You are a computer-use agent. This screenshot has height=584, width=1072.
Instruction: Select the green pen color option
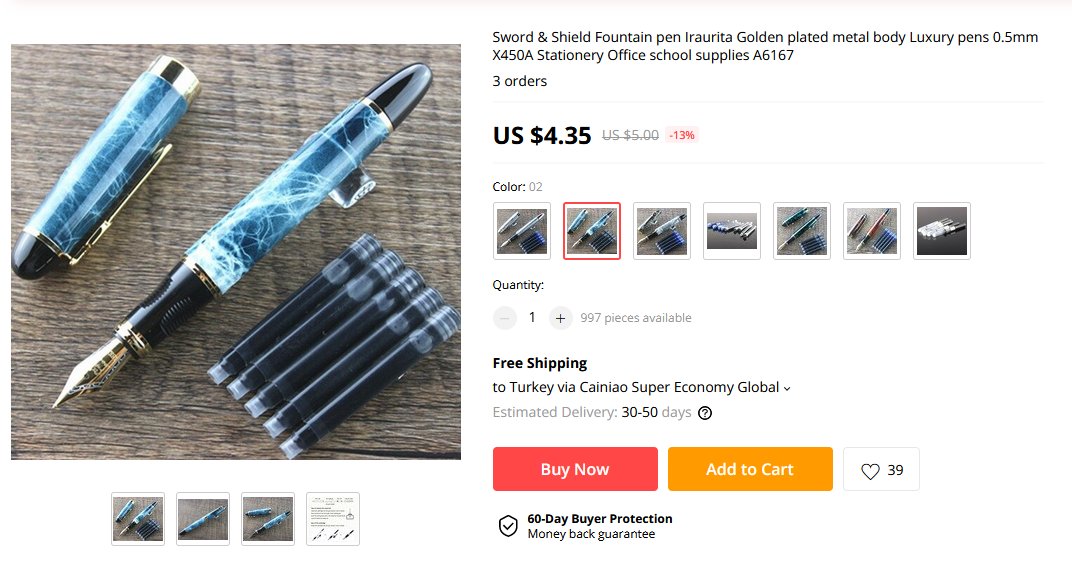click(802, 231)
